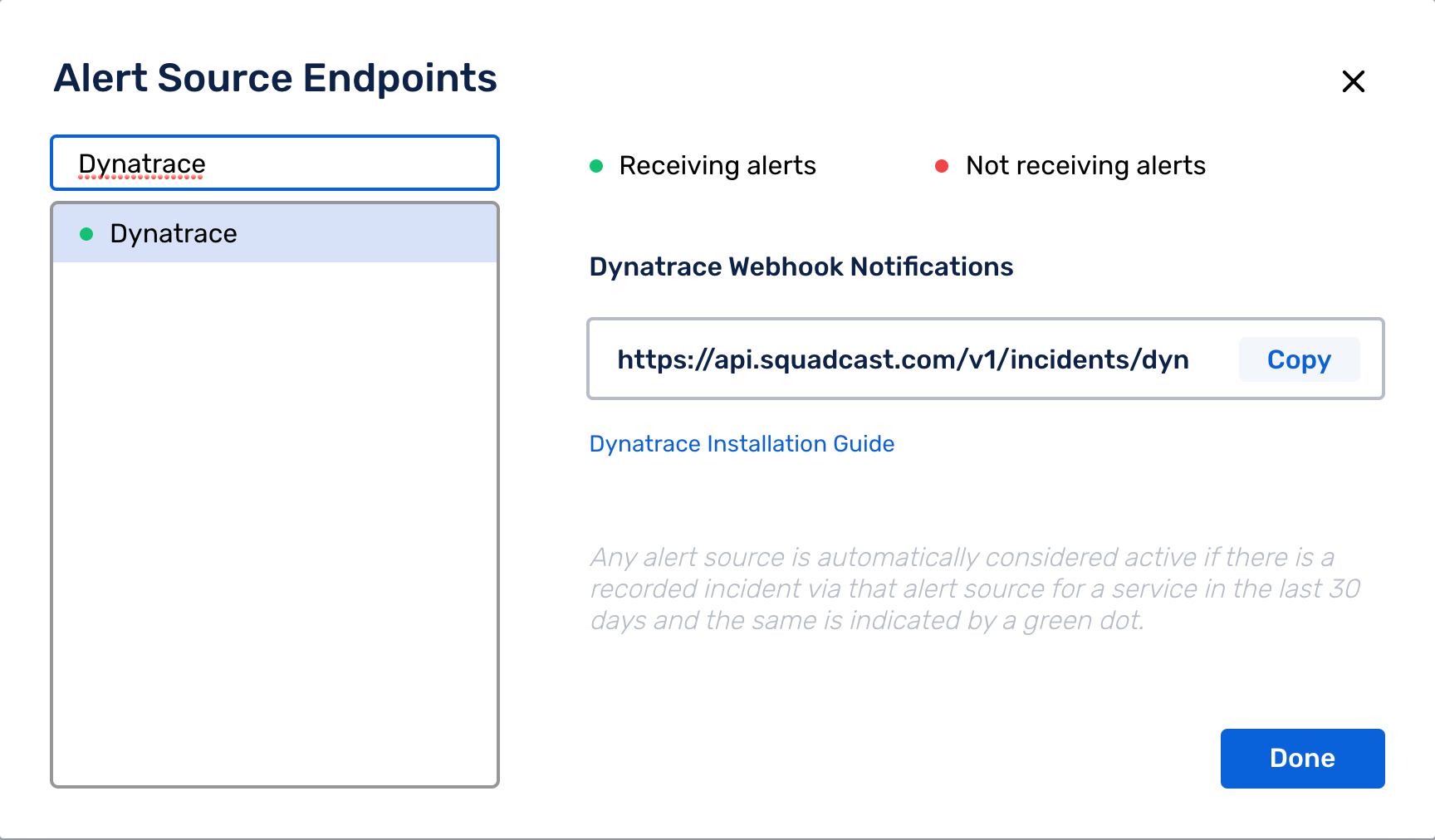Click the 'Not receiving alerts' legend label

1085,166
